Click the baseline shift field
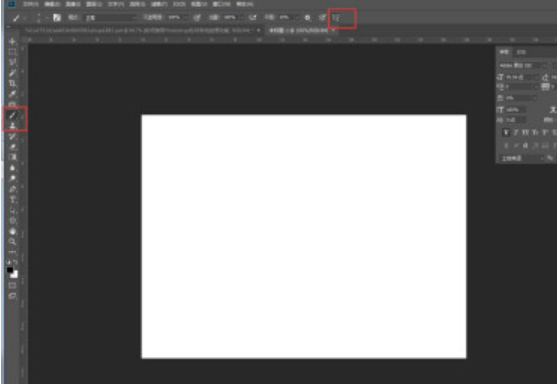 coord(515,120)
